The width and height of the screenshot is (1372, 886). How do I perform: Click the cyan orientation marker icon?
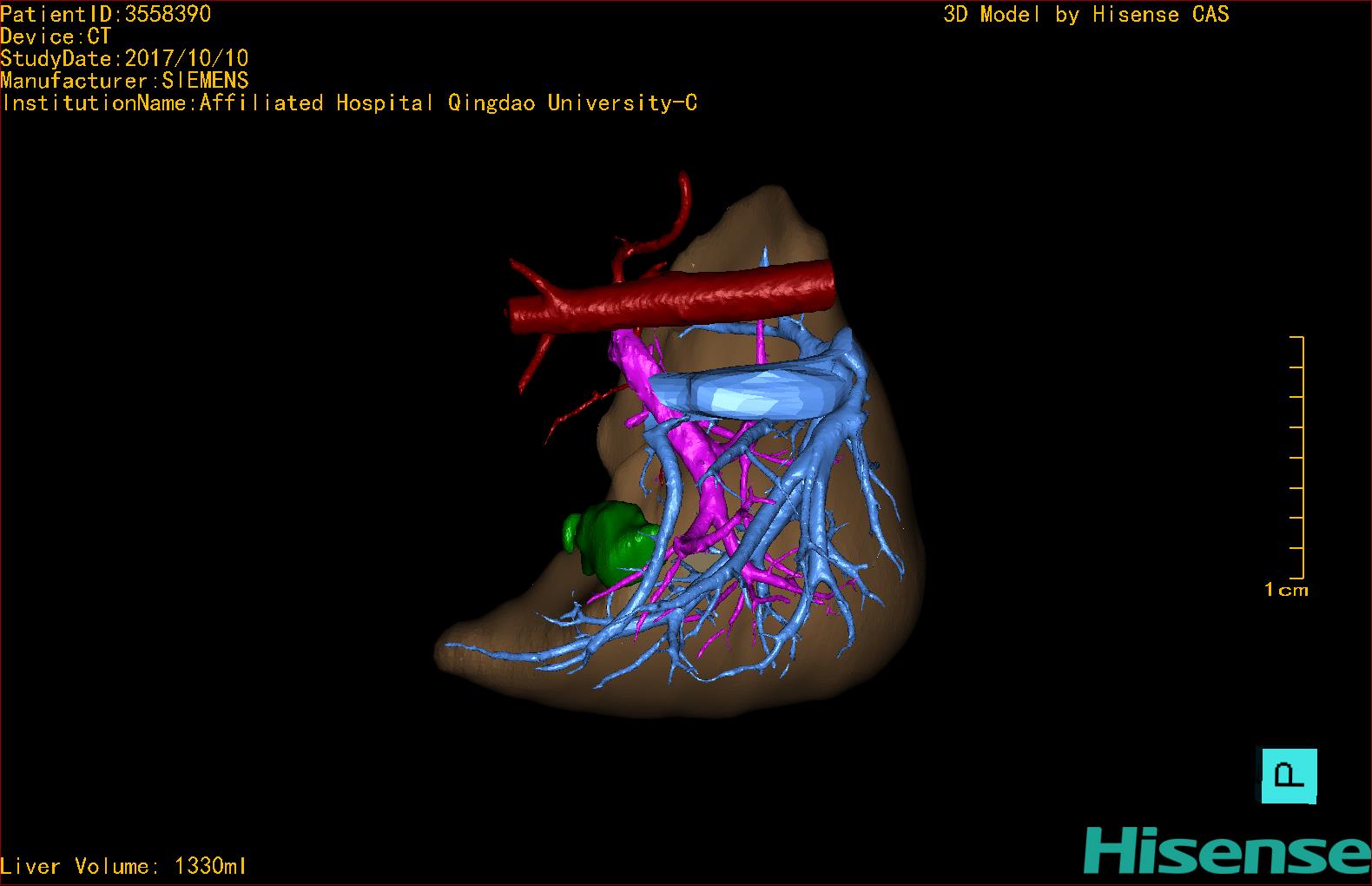tap(1289, 776)
